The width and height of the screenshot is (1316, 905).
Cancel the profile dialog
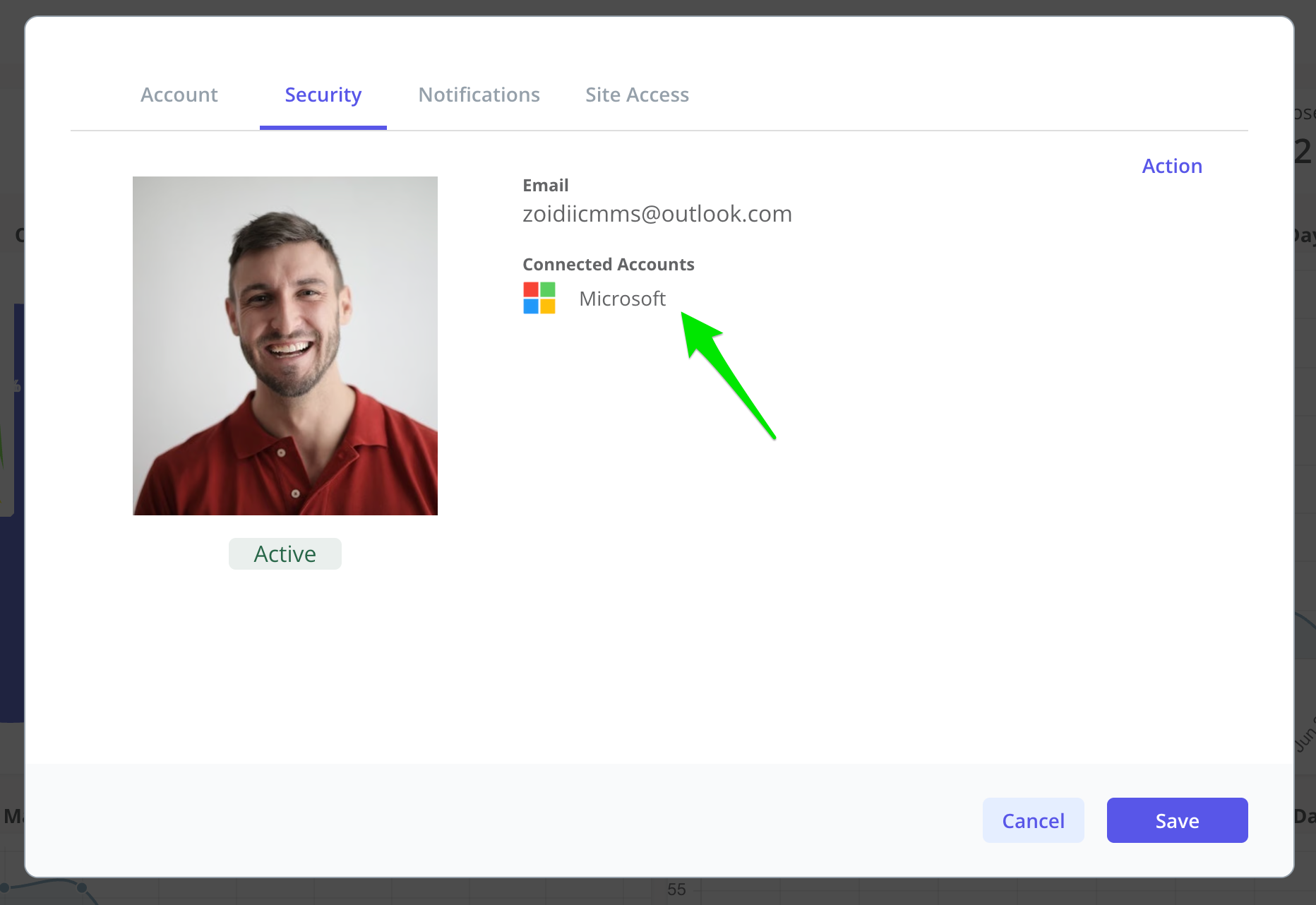tap(1034, 820)
